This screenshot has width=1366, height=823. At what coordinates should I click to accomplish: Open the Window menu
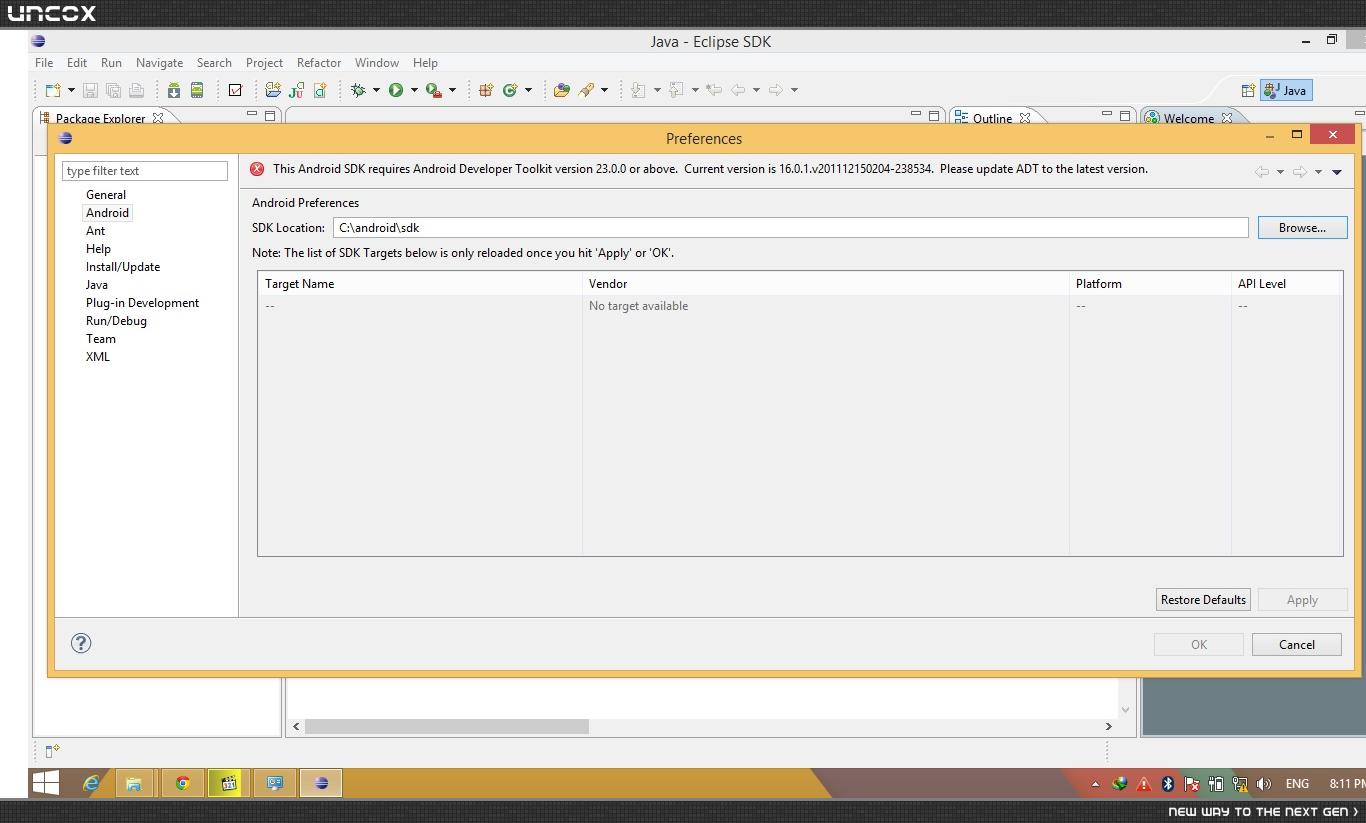click(377, 62)
